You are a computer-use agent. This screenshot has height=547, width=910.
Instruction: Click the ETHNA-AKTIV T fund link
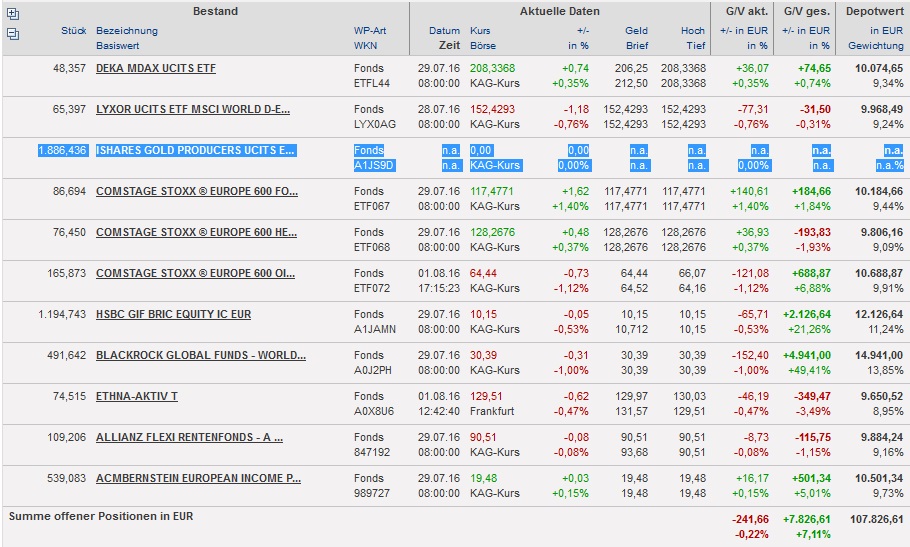136,396
